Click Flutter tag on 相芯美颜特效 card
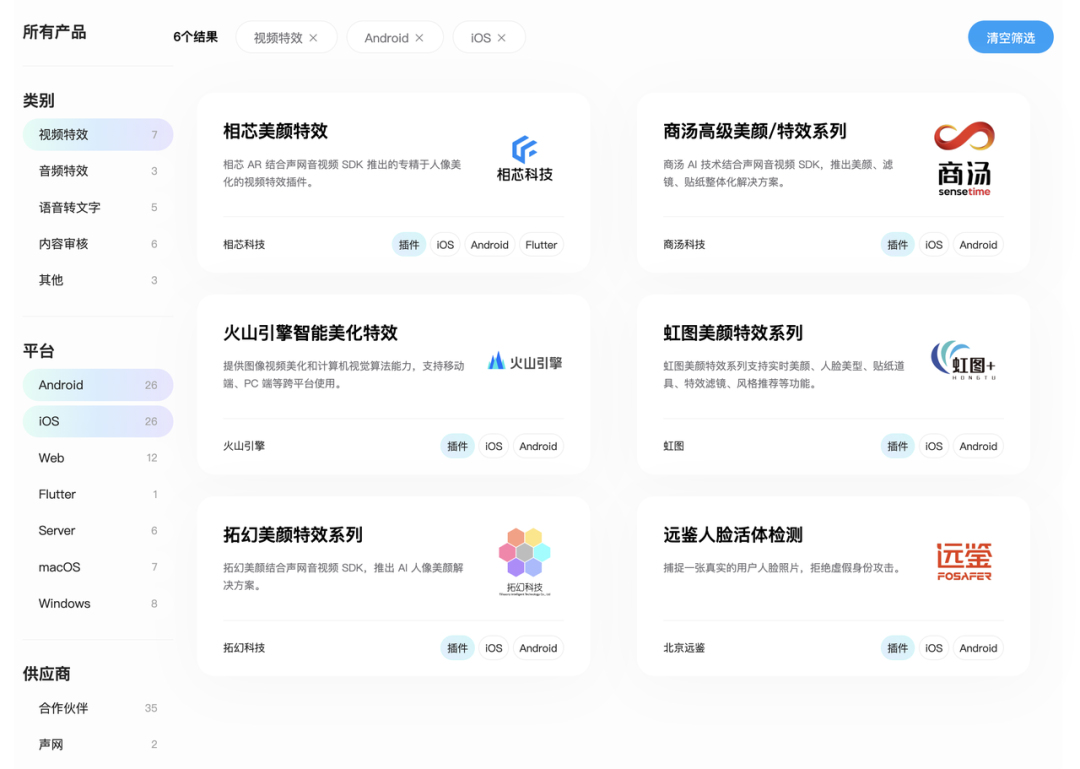Screen dimensions: 1080x769 tap(541, 245)
